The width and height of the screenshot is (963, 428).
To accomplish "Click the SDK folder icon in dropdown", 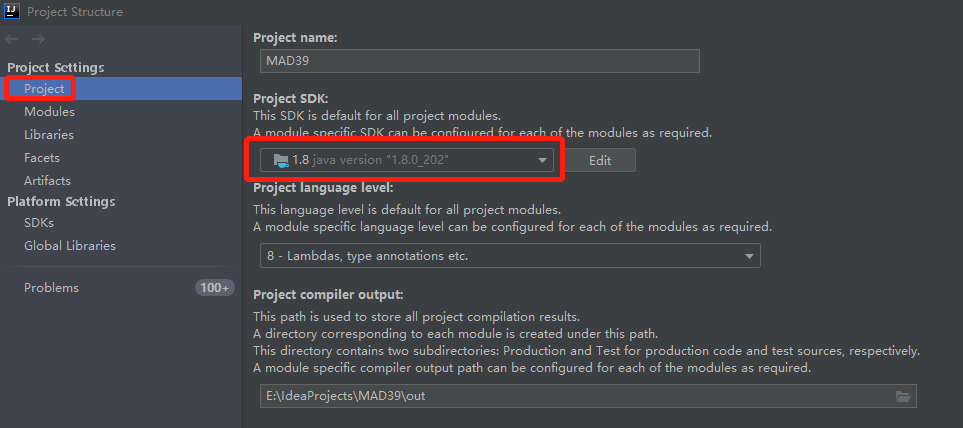I will (x=281, y=160).
